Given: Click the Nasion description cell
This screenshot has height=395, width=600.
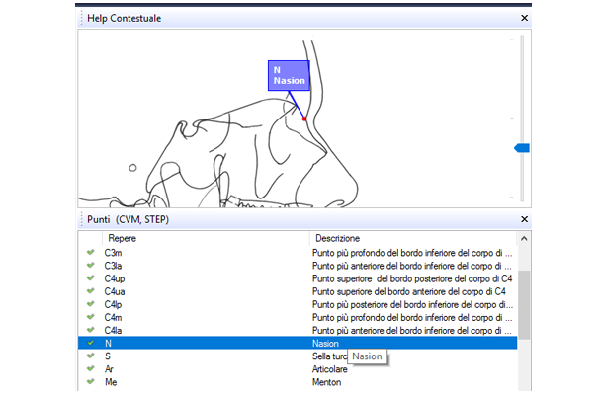Looking at the screenshot, I should (x=325, y=344).
